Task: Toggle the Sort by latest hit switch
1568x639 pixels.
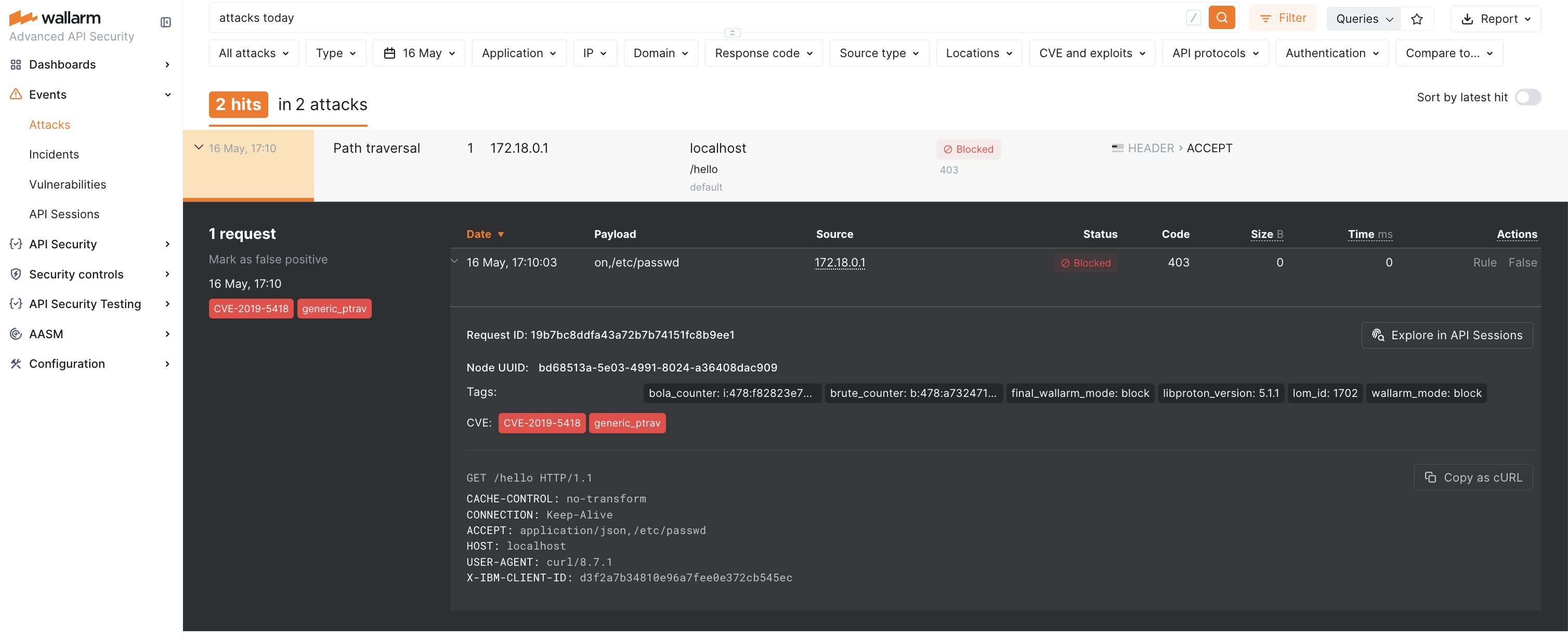Action: pos(1527,97)
